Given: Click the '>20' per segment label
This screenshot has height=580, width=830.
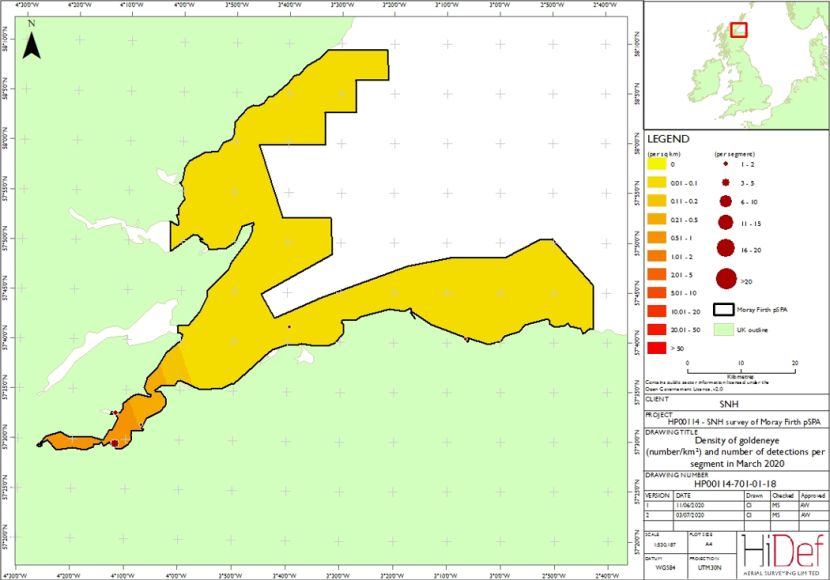Looking at the screenshot, I should click(x=746, y=282).
